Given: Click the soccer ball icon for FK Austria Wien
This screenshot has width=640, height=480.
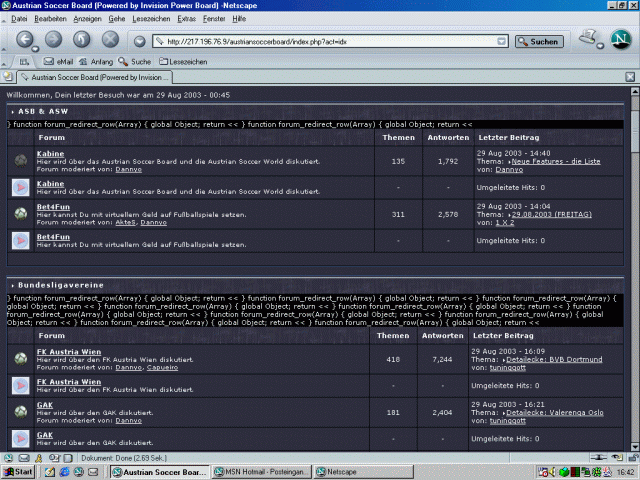Looking at the screenshot, I should tap(20, 359).
